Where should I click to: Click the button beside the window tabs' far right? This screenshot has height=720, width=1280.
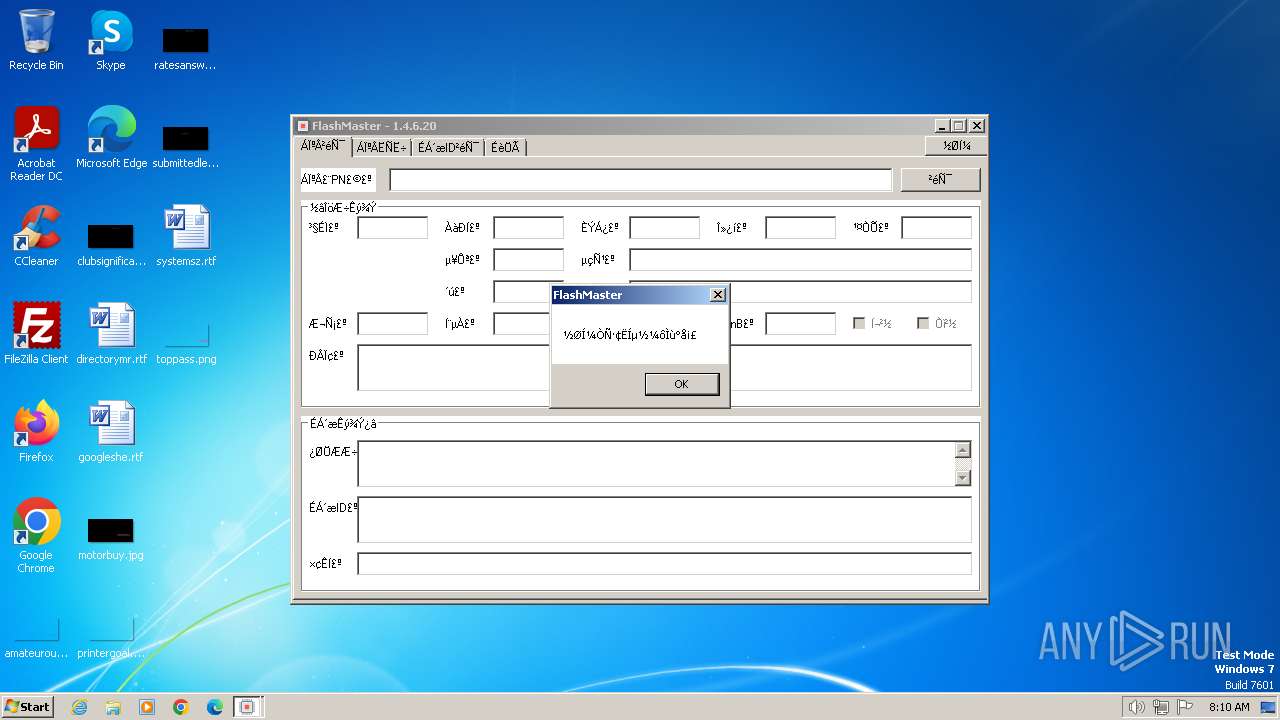(x=955, y=146)
